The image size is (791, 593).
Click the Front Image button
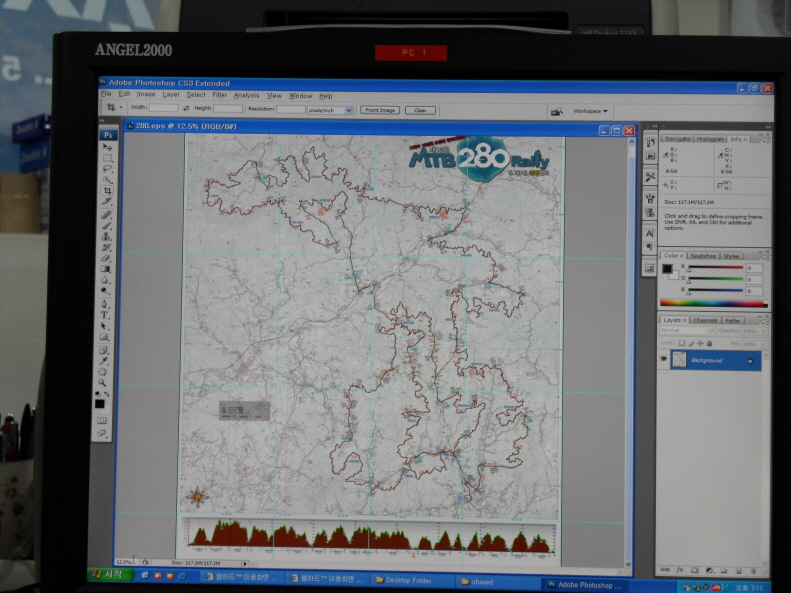[380, 110]
